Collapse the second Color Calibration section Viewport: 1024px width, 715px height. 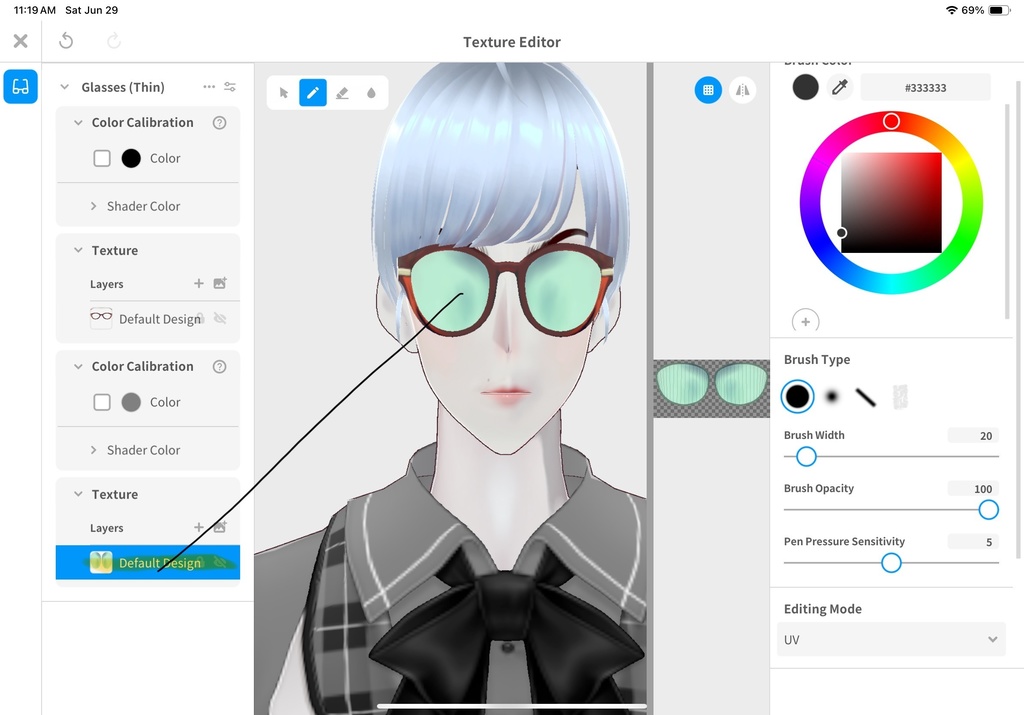[x=78, y=366]
